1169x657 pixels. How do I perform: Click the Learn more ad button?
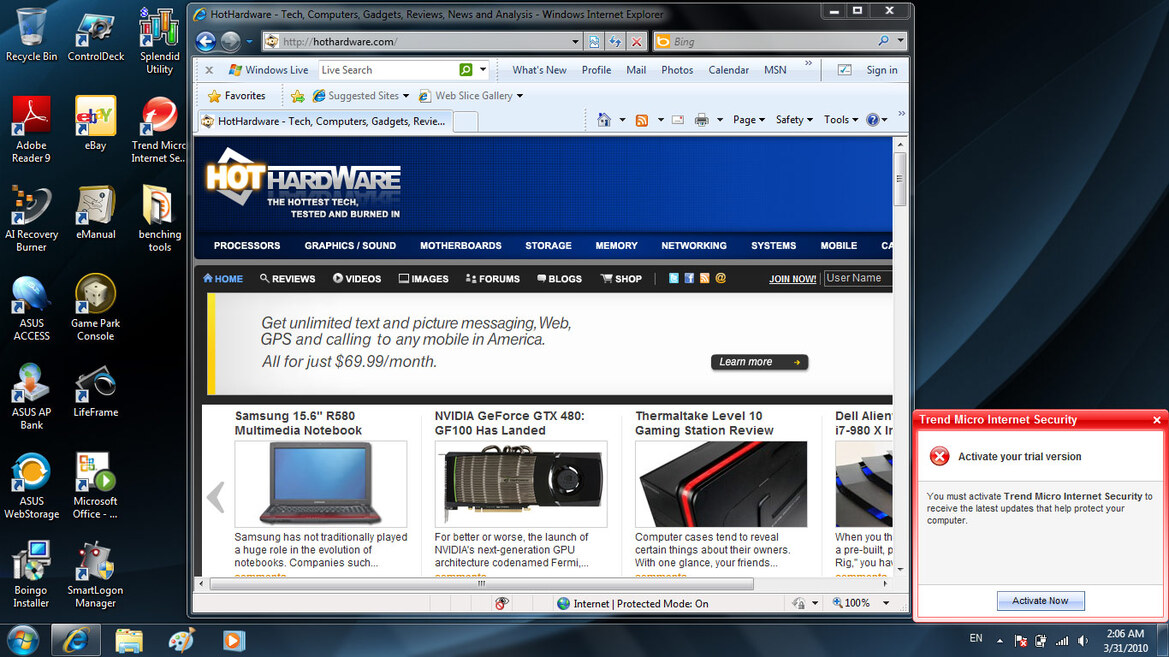coord(759,362)
